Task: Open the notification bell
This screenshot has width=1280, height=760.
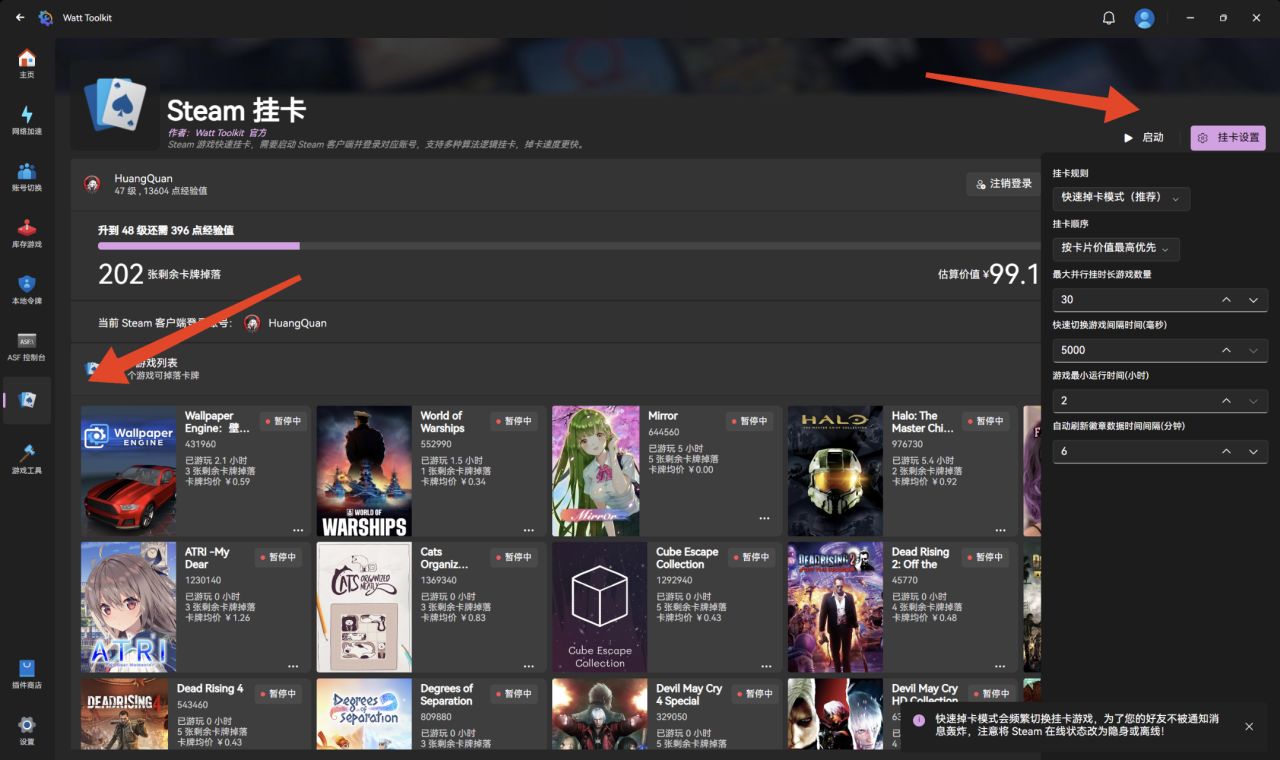Action: coord(1108,18)
